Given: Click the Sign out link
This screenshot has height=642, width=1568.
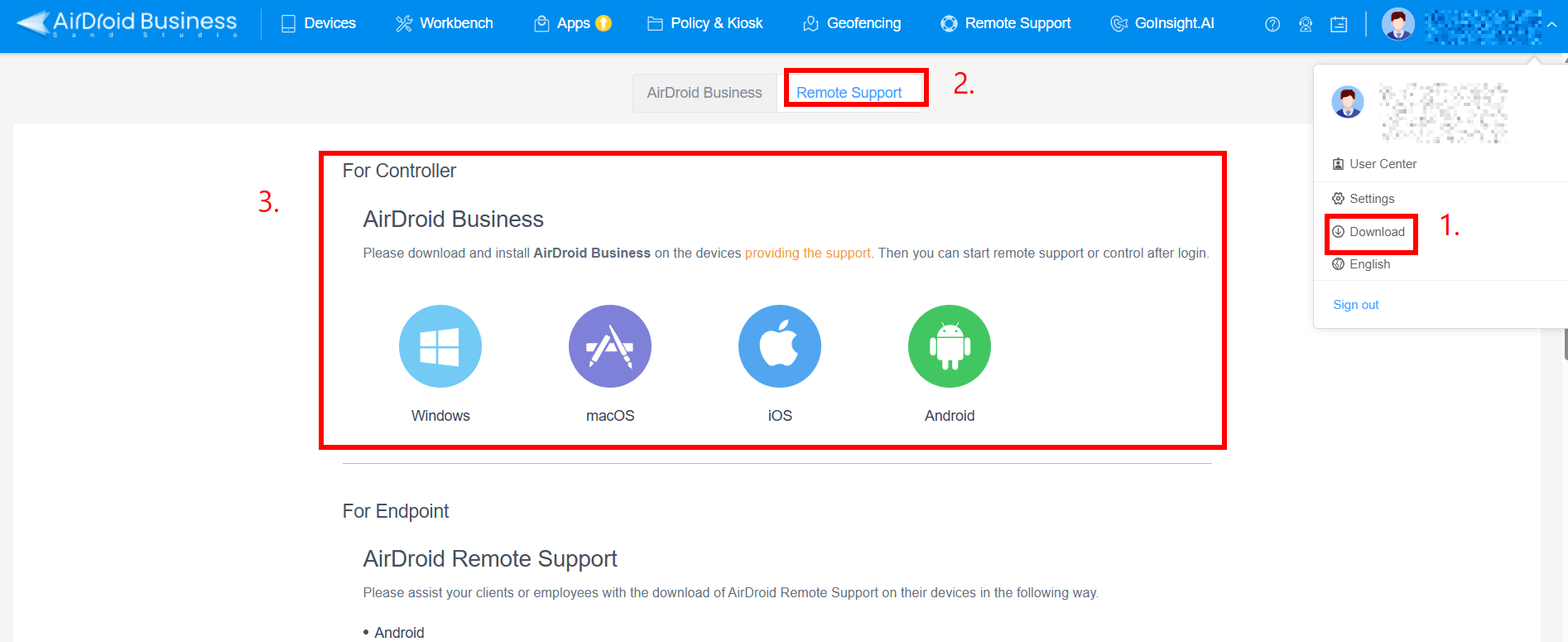Looking at the screenshot, I should click(x=1356, y=305).
